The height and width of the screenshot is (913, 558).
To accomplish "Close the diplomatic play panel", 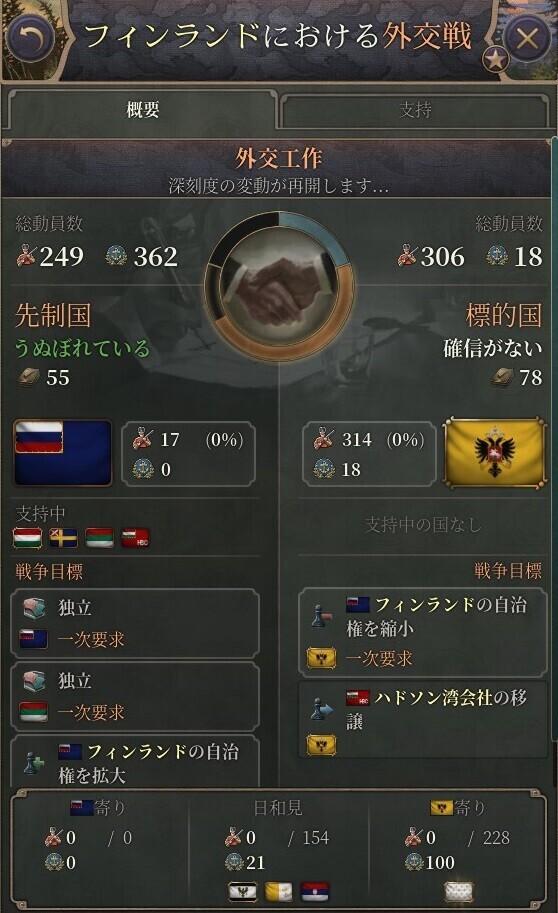I will coord(527,38).
